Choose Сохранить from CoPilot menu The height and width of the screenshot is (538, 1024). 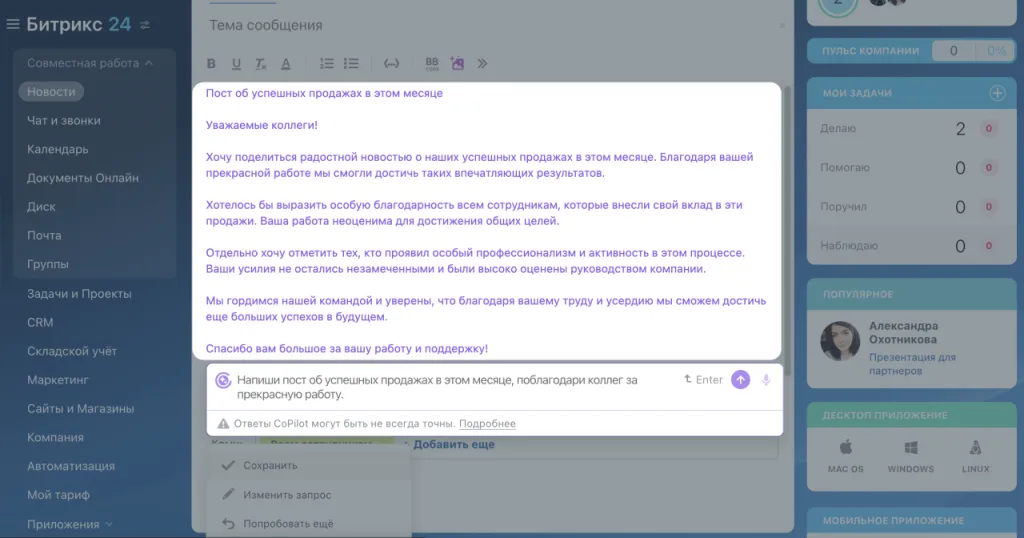coord(270,465)
